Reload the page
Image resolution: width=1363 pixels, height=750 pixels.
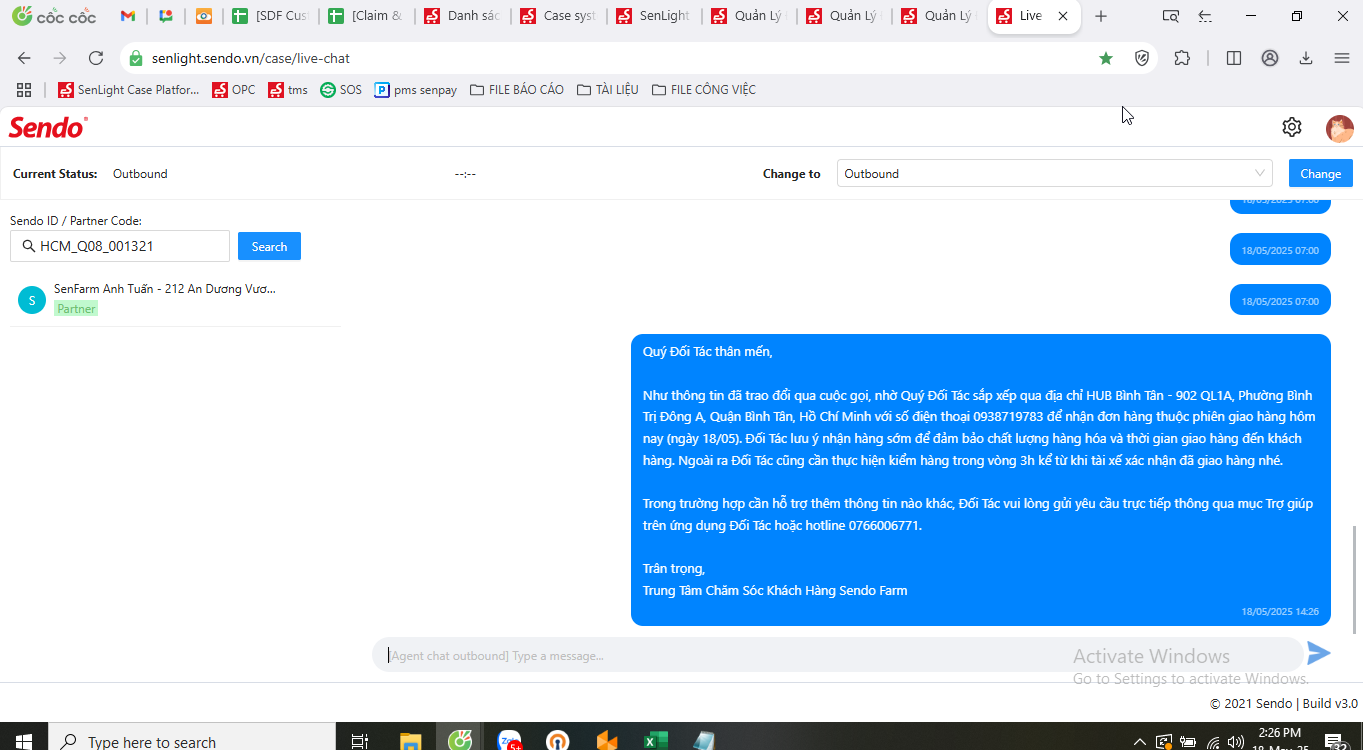coord(96,58)
